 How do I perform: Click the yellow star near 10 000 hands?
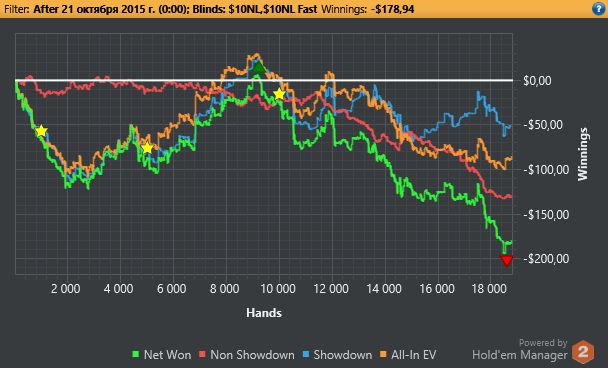pyautogui.click(x=279, y=94)
